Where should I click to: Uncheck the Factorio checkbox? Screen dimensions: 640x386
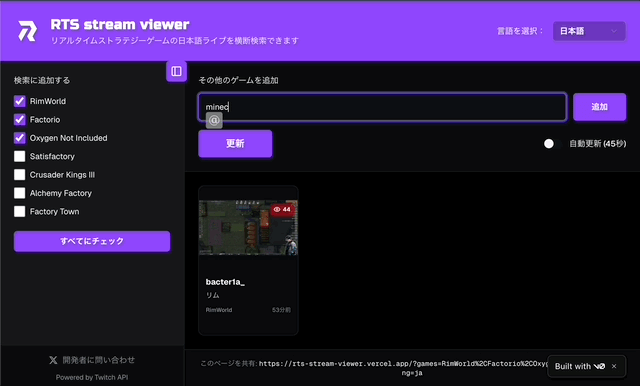tap(20, 120)
